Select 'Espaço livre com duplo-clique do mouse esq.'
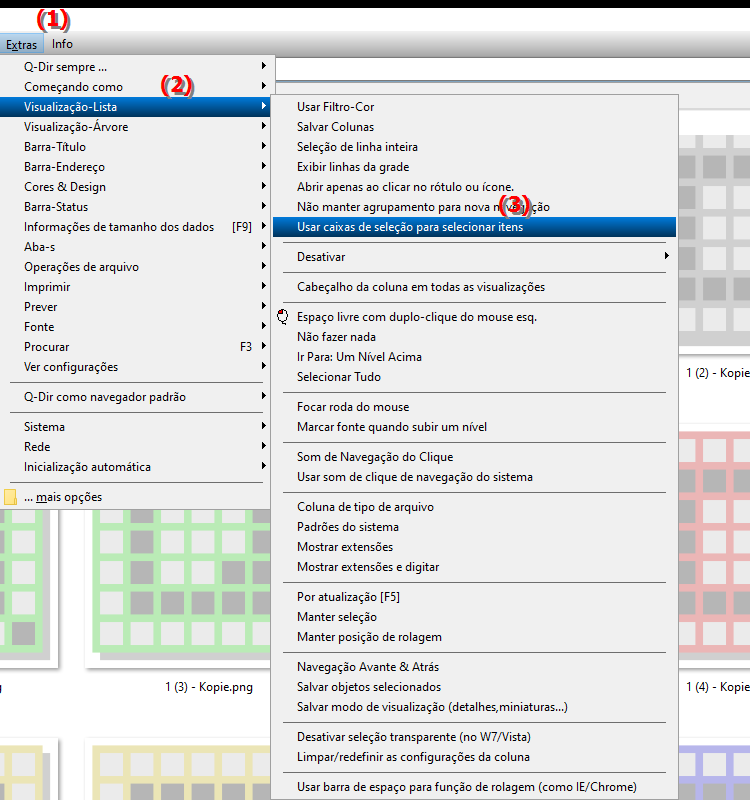750x800 pixels. coord(474,317)
